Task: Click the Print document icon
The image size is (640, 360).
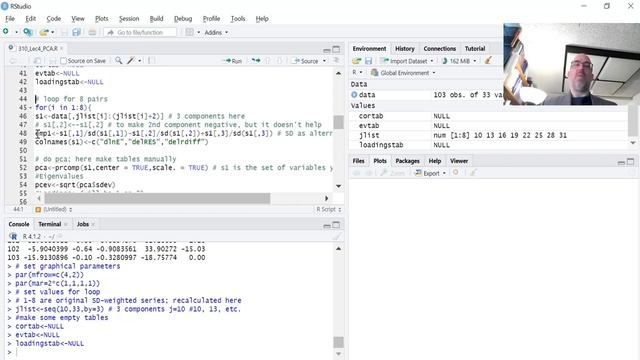Action: 92,32
